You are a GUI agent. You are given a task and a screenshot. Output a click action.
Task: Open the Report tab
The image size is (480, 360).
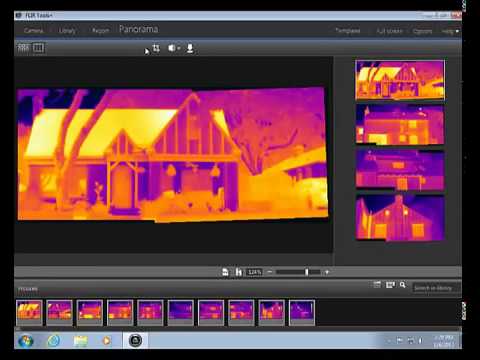100,31
